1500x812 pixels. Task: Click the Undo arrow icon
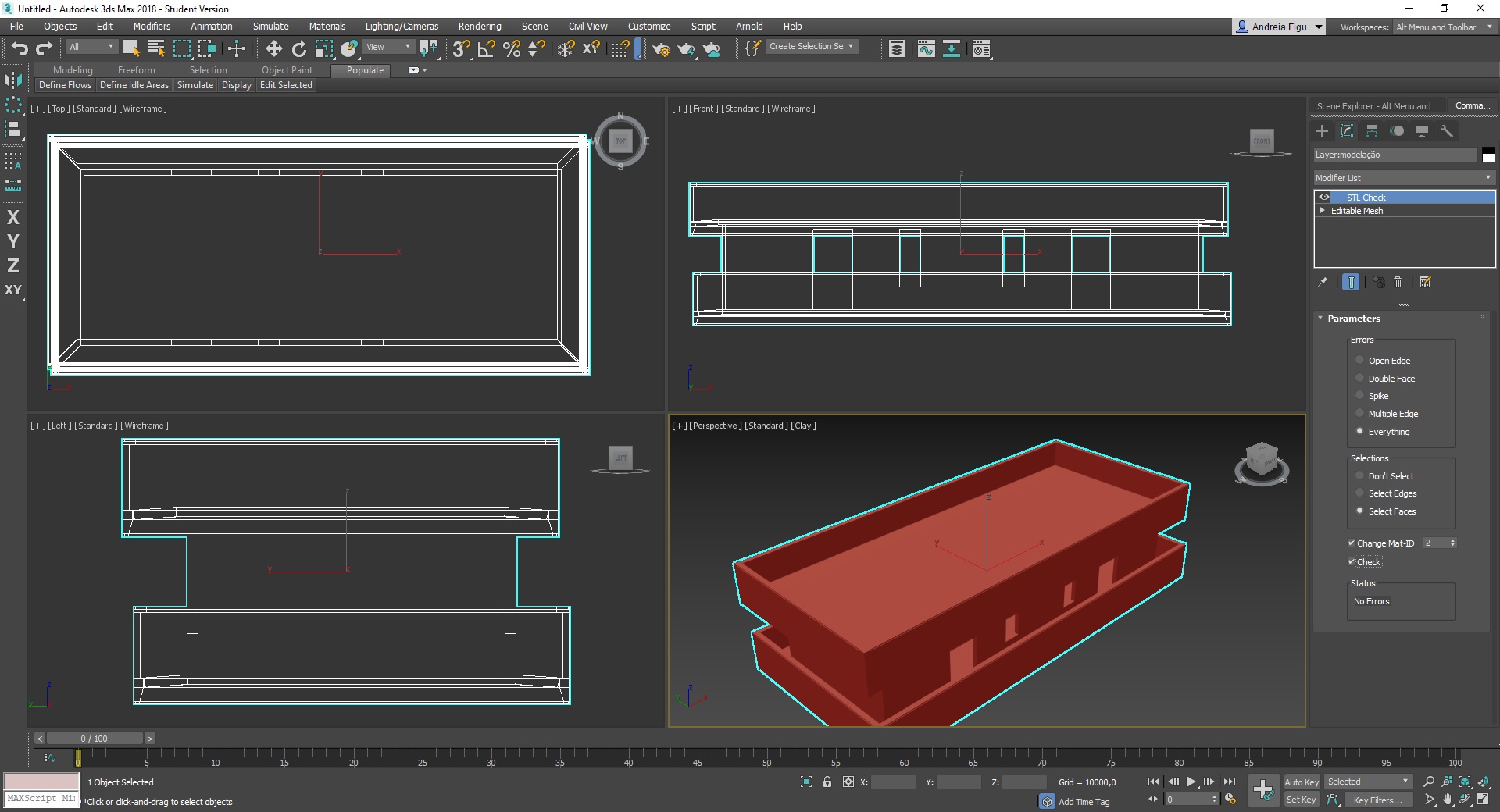click(19, 49)
